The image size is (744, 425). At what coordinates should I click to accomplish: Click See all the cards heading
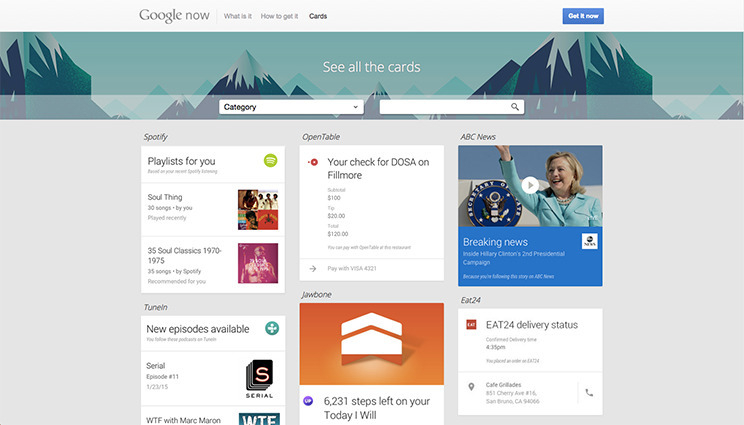[372, 67]
